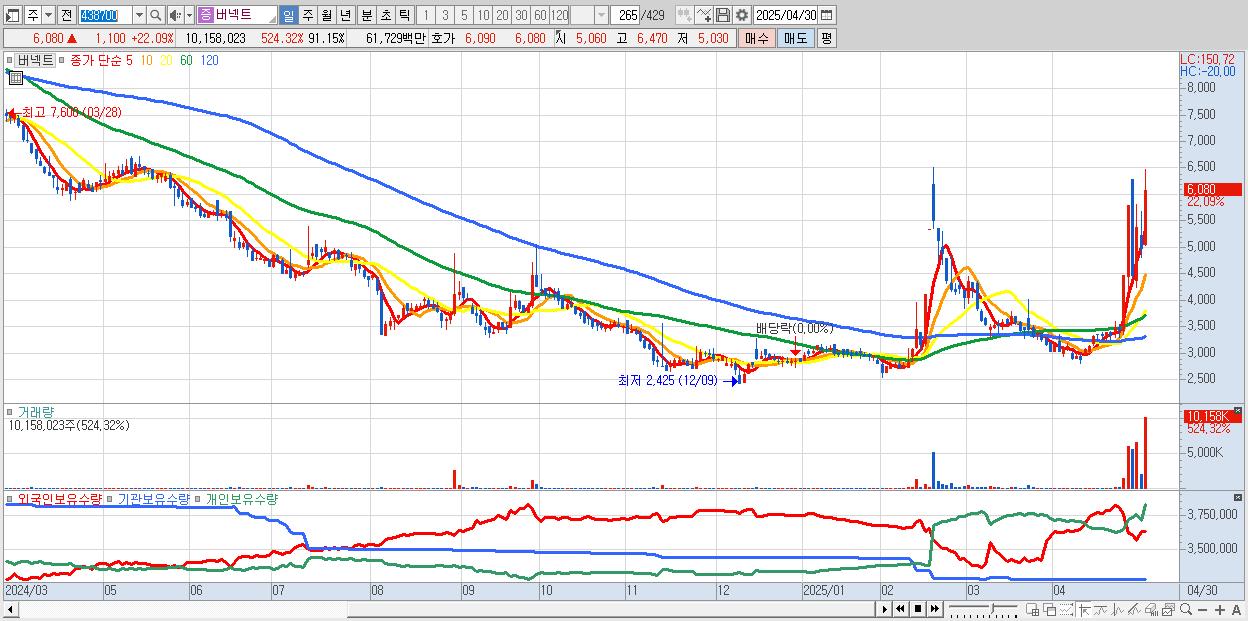Choose the 5 interval button
This screenshot has height=621, width=1248.
(x=464, y=15)
